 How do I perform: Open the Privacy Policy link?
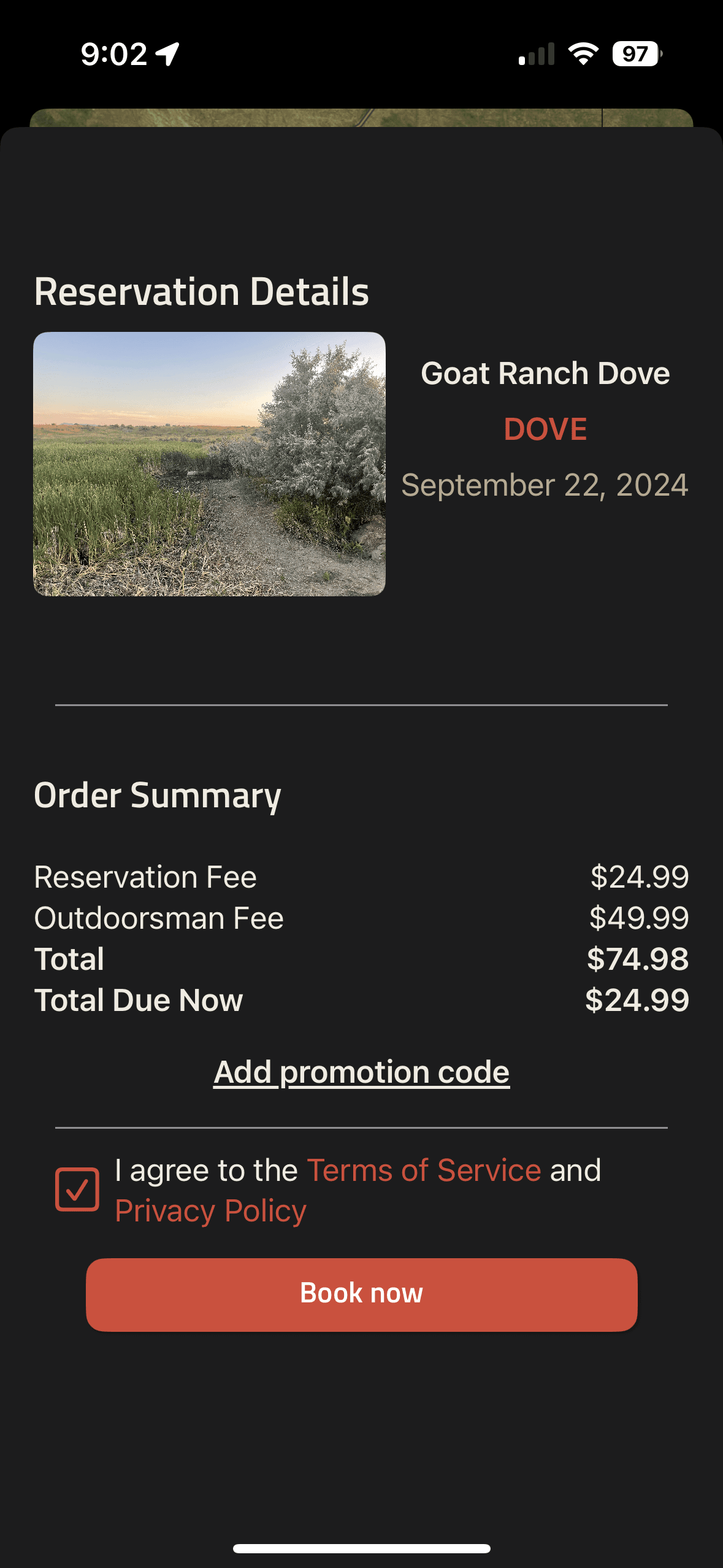(210, 1211)
